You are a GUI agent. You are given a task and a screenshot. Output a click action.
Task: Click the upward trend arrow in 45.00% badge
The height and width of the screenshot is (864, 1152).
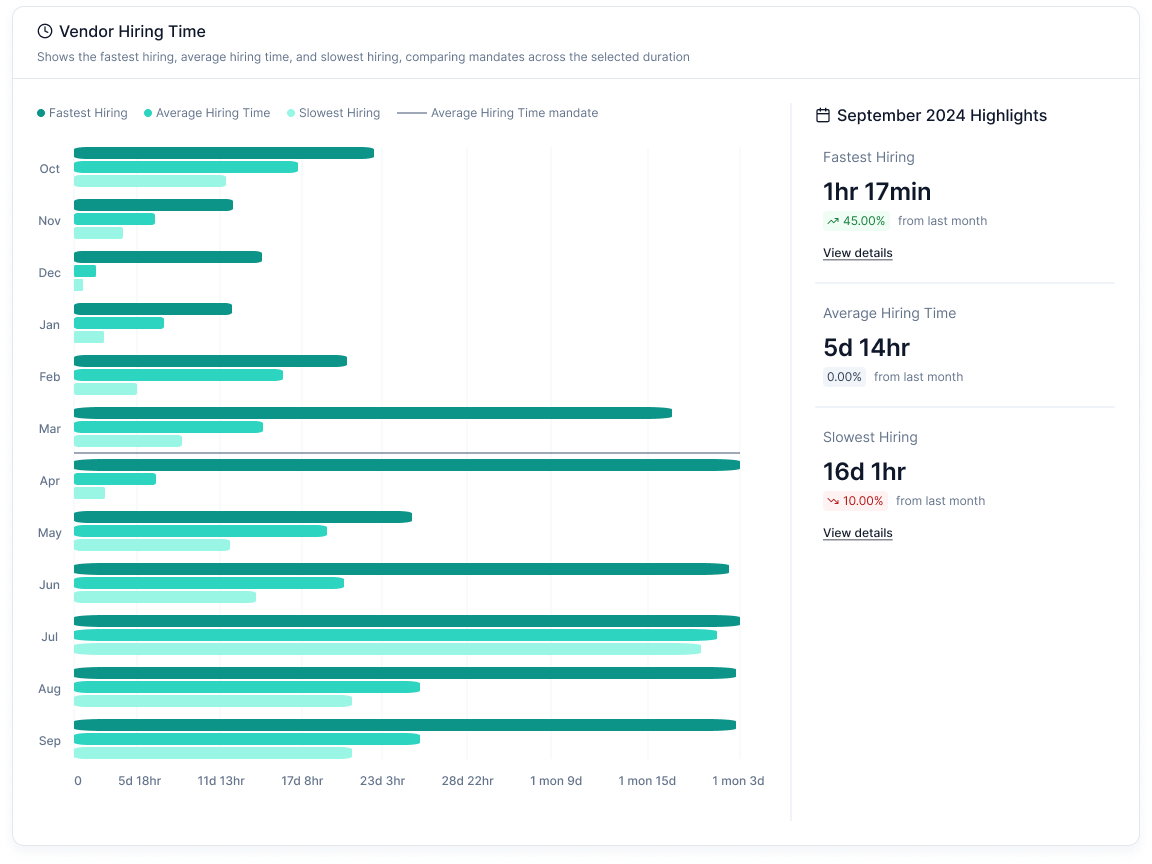833,221
